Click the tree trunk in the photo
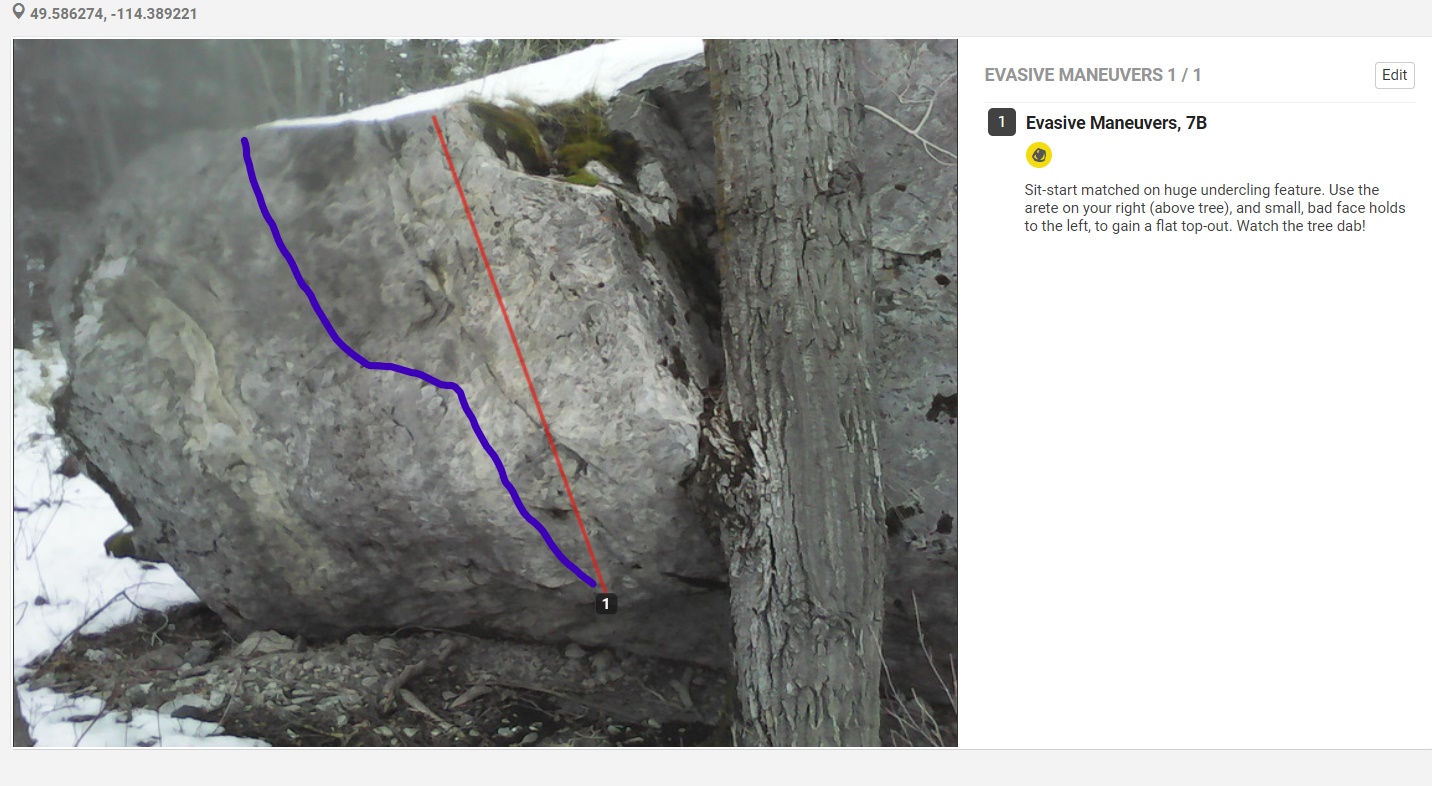 point(800,400)
